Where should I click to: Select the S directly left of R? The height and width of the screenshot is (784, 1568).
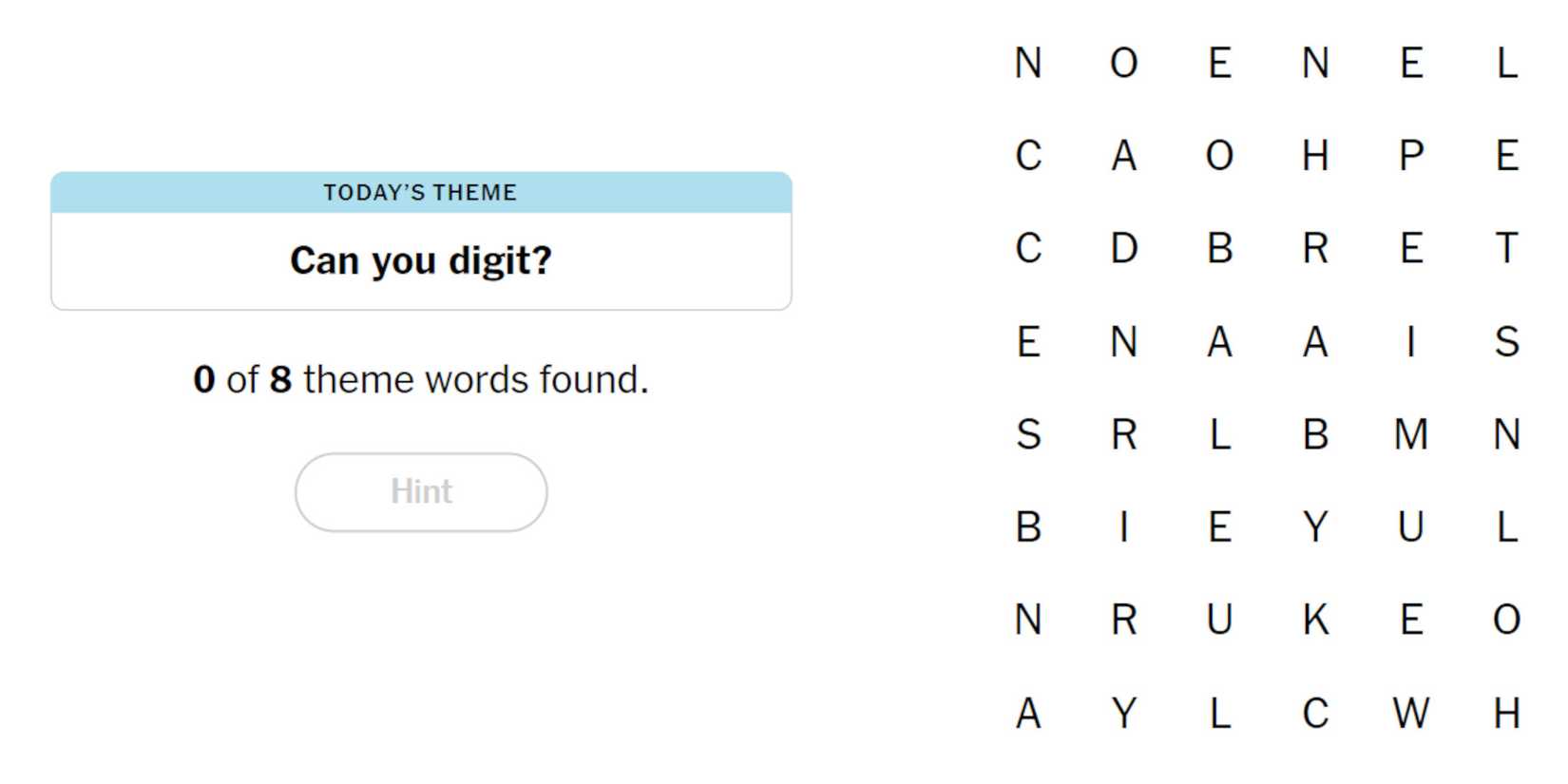[x=1028, y=435]
